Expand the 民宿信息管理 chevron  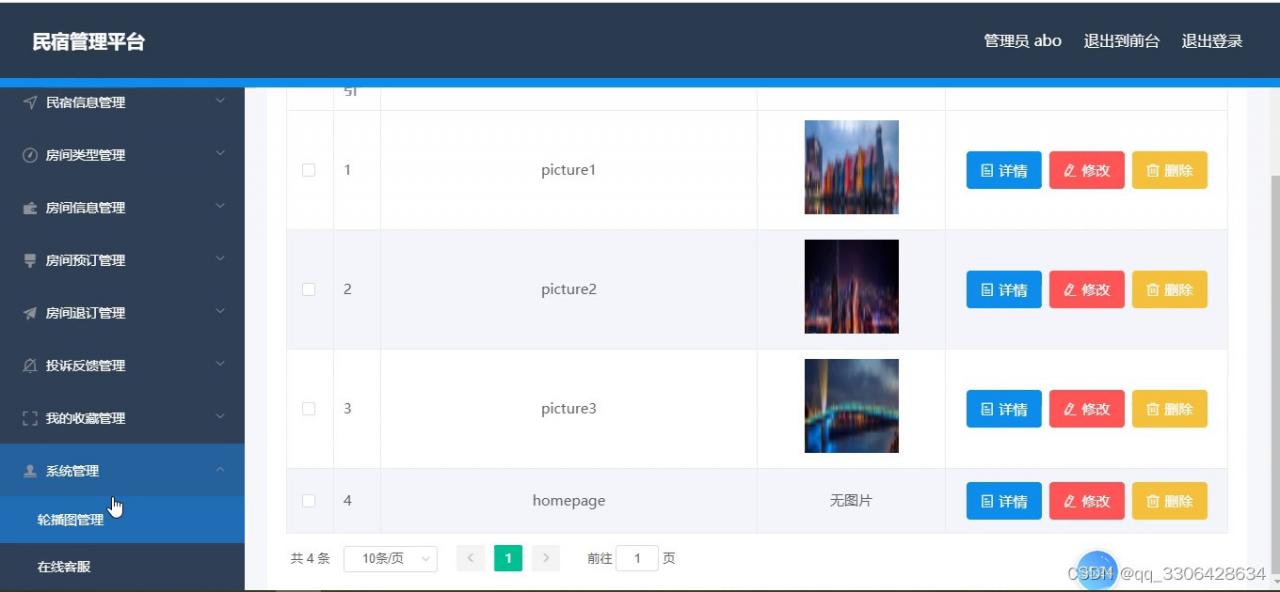(x=221, y=100)
